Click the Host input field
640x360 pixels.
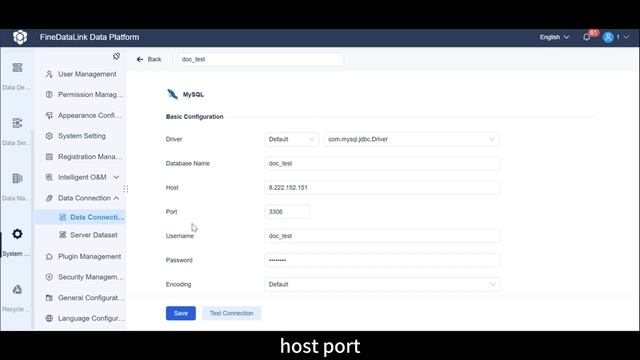[x=382, y=188]
